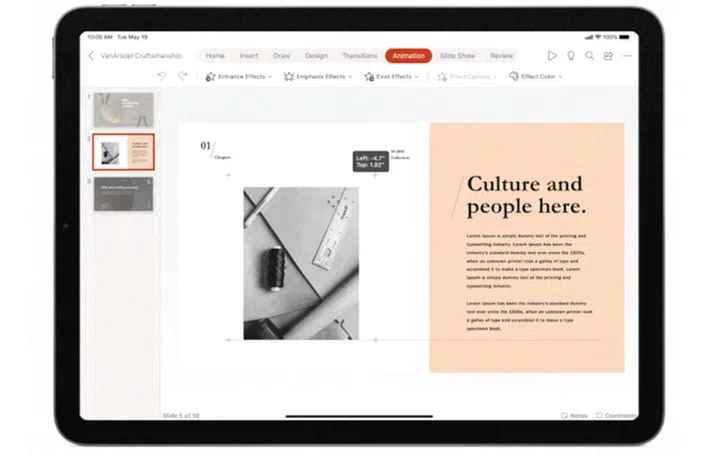Expand the Exit Effects dropdown
720x455 pixels.
click(392, 76)
